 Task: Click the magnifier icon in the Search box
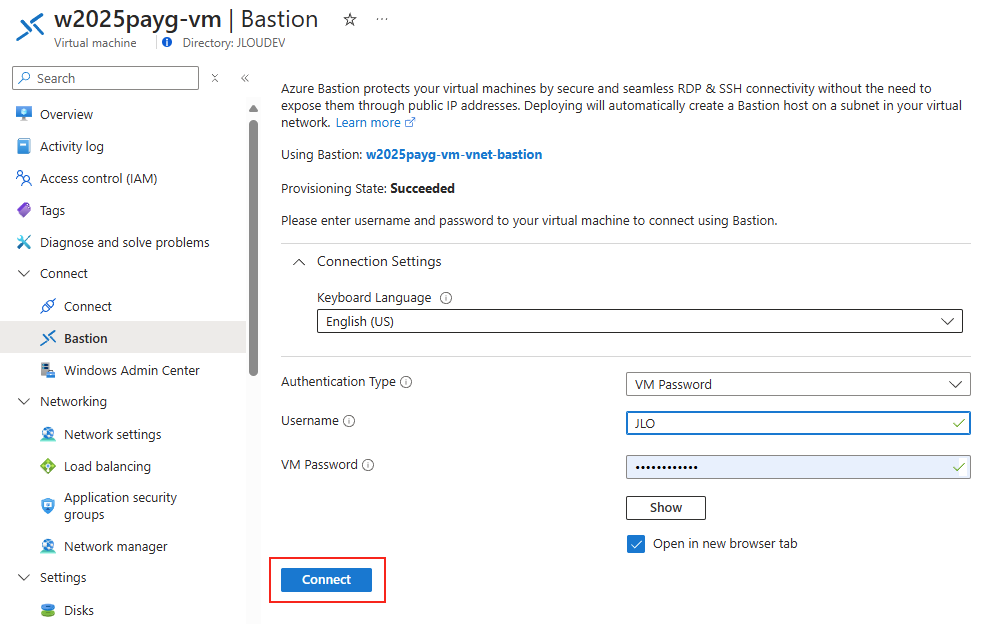pos(25,78)
